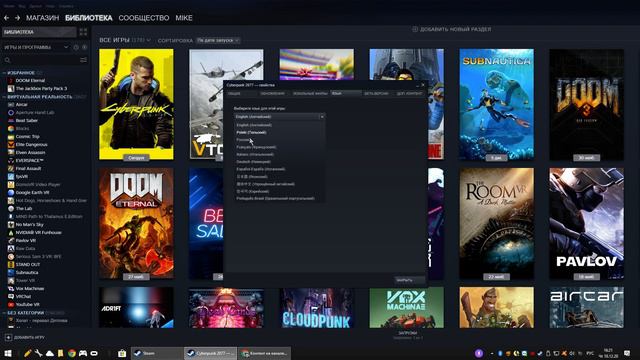
Task: Switch to the ОБНОВЛЕНИЯ properties tab
Action: [273, 93]
